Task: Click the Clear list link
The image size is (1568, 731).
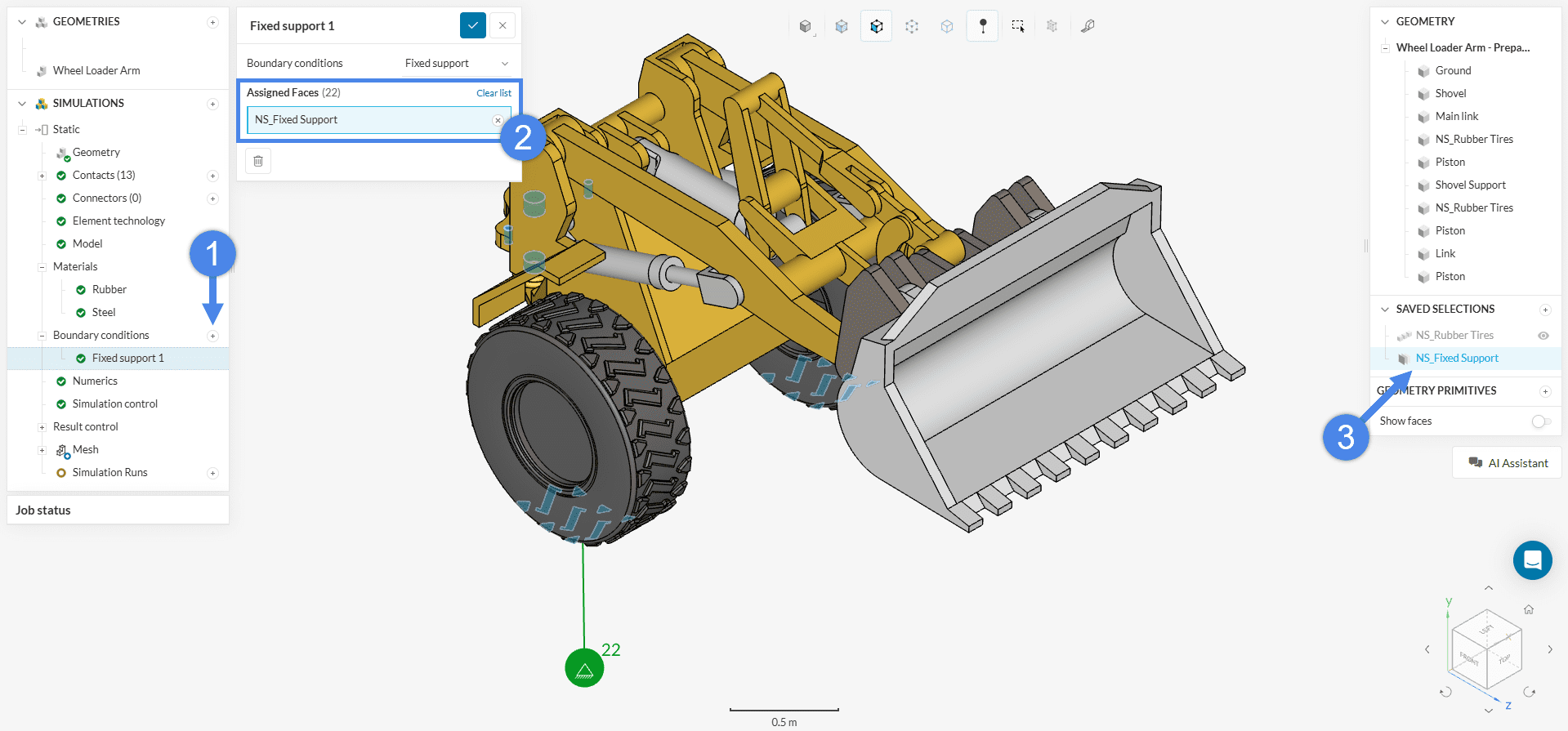Action: point(494,93)
